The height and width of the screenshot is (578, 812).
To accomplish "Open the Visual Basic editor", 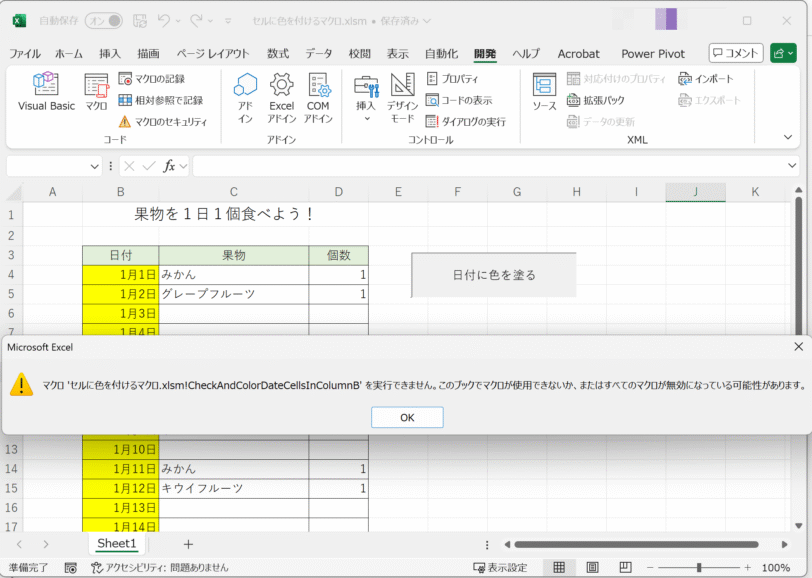I will 46,91.
